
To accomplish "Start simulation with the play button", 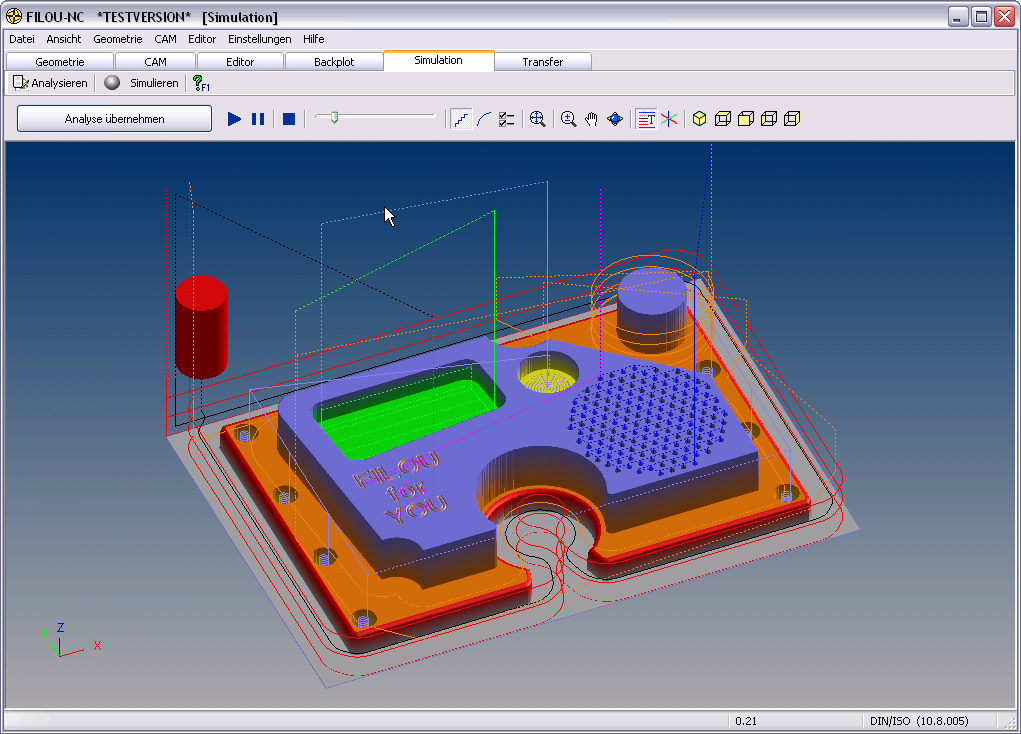I will (x=234, y=119).
